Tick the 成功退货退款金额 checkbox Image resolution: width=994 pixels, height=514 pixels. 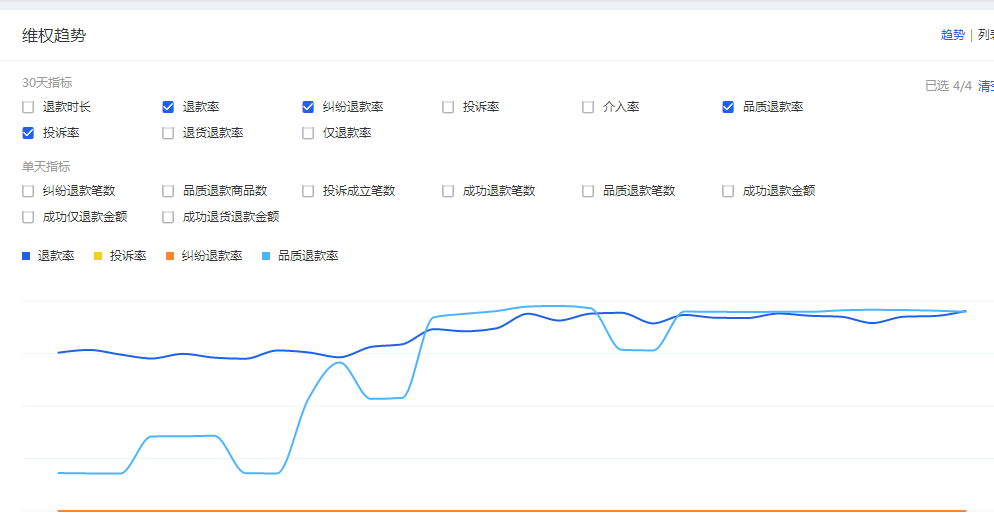click(168, 217)
